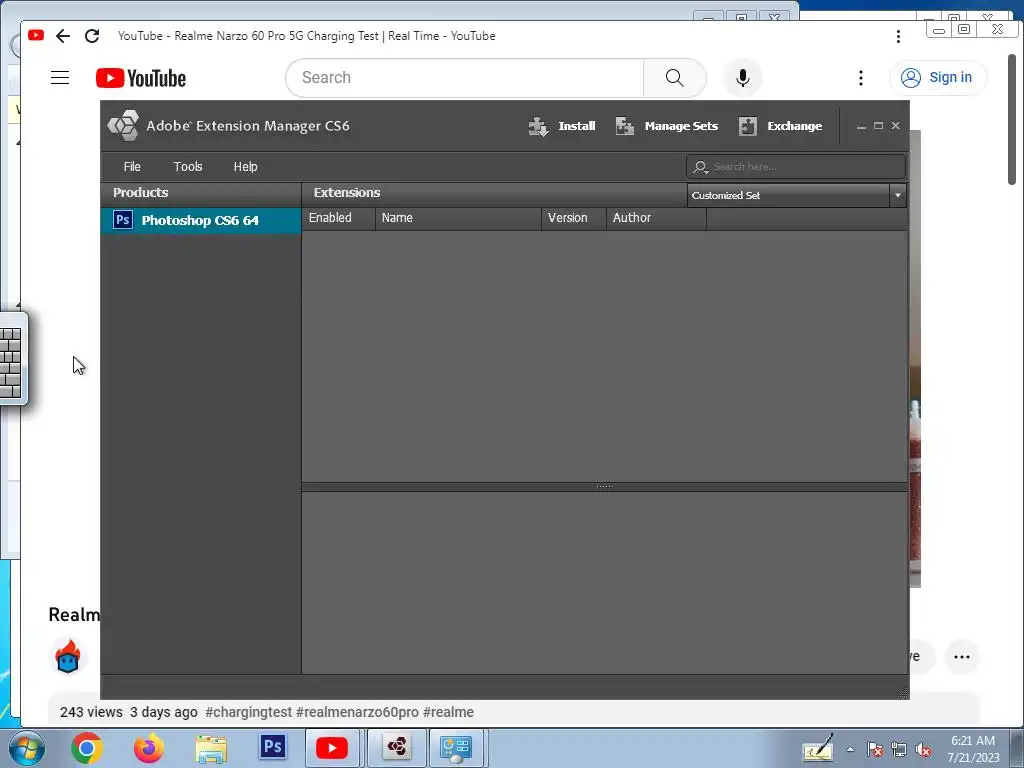Open Manage Sets in Extension Manager
Image resolution: width=1024 pixels, height=768 pixels.
tap(667, 126)
